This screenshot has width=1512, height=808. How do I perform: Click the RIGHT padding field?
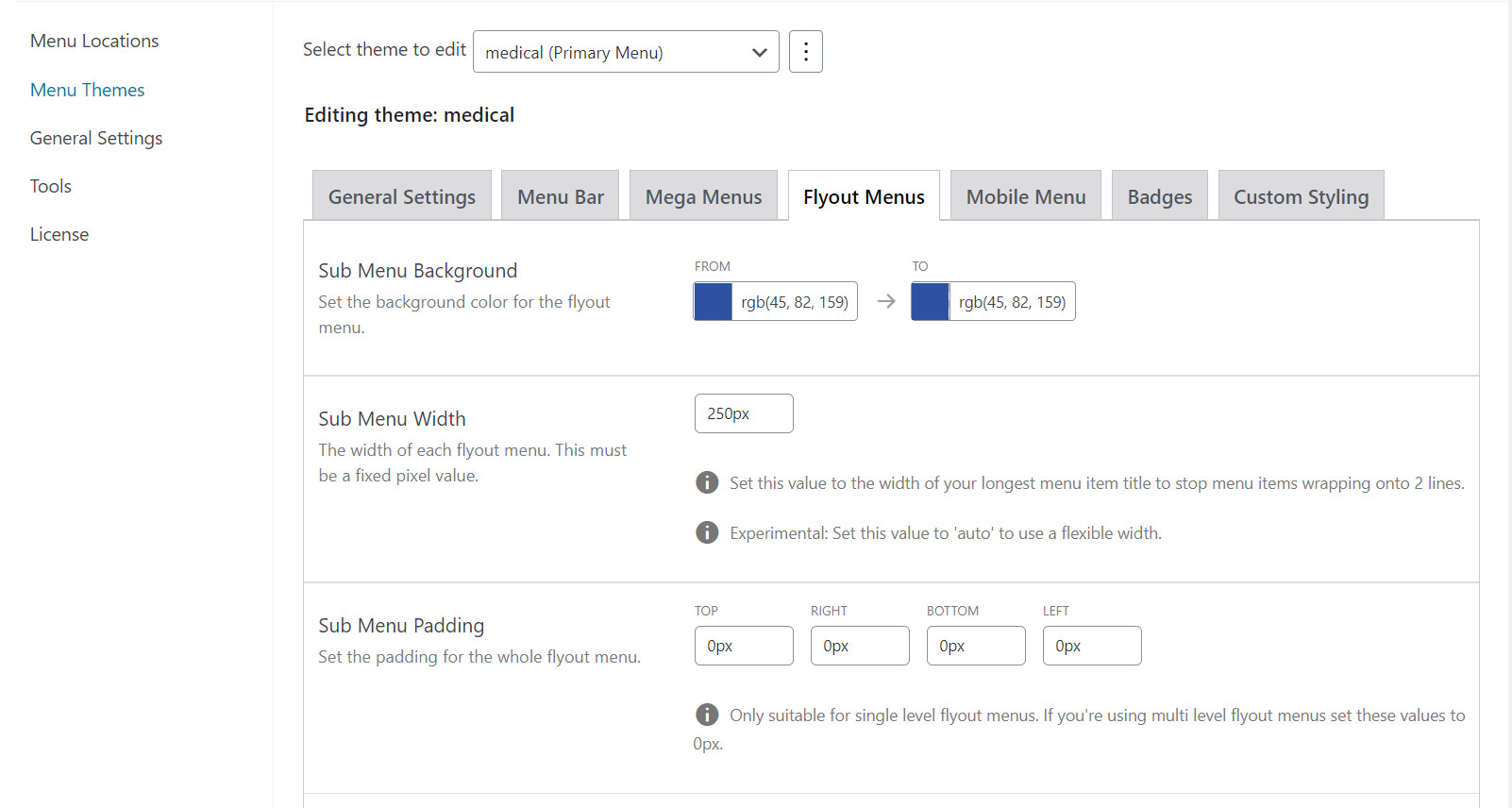tap(860, 646)
